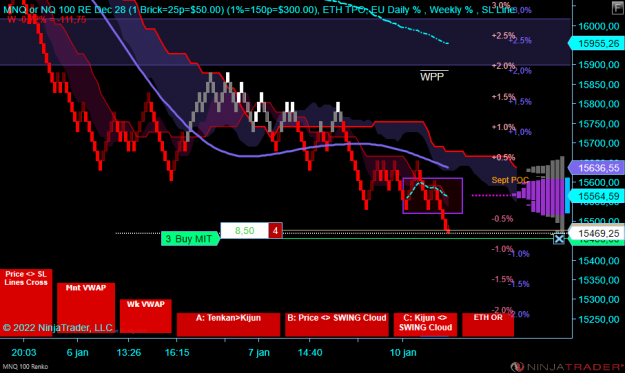Select the purple rectangle drawn near 10 jan
Viewport: 625px width, 373px height.
[x=432, y=196]
